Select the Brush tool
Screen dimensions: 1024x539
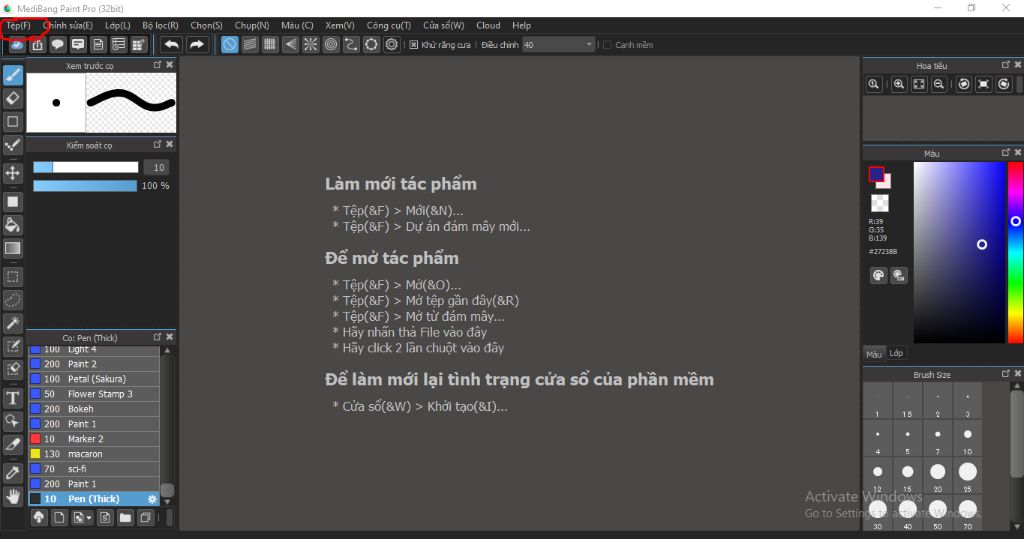click(12, 75)
